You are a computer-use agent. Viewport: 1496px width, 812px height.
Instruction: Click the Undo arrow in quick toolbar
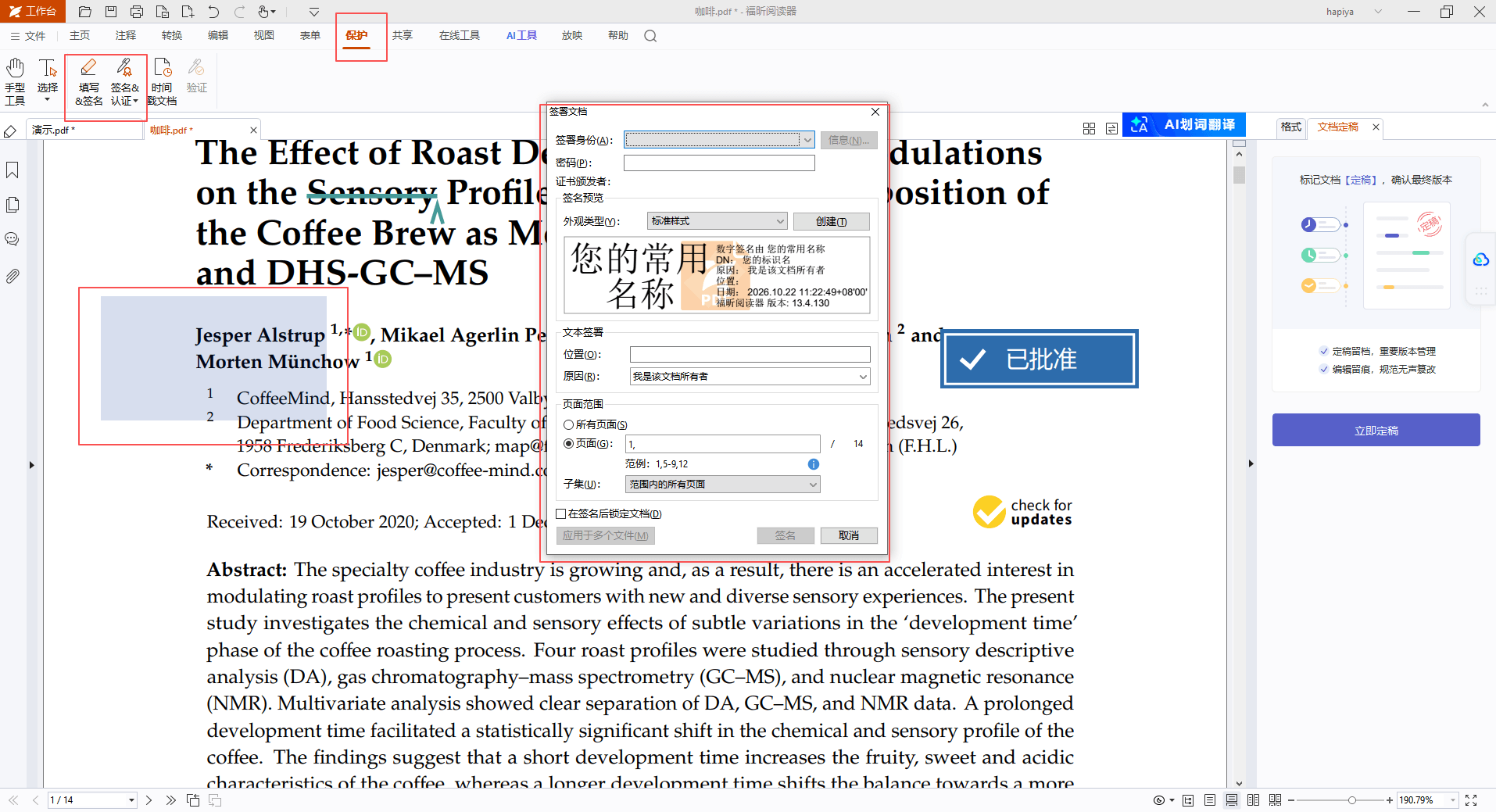coord(213,12)
